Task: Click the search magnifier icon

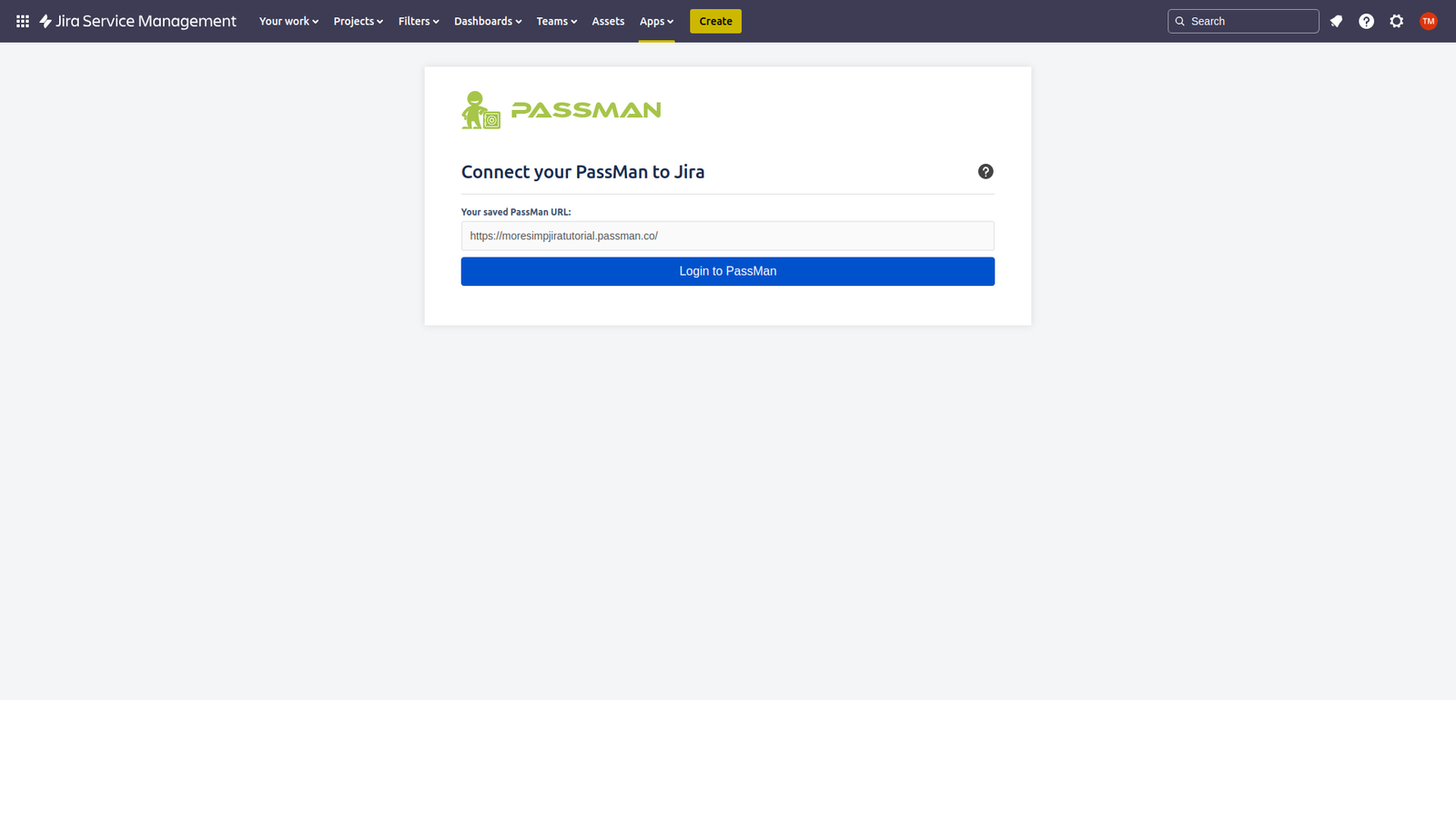Action: [1180, 21]
